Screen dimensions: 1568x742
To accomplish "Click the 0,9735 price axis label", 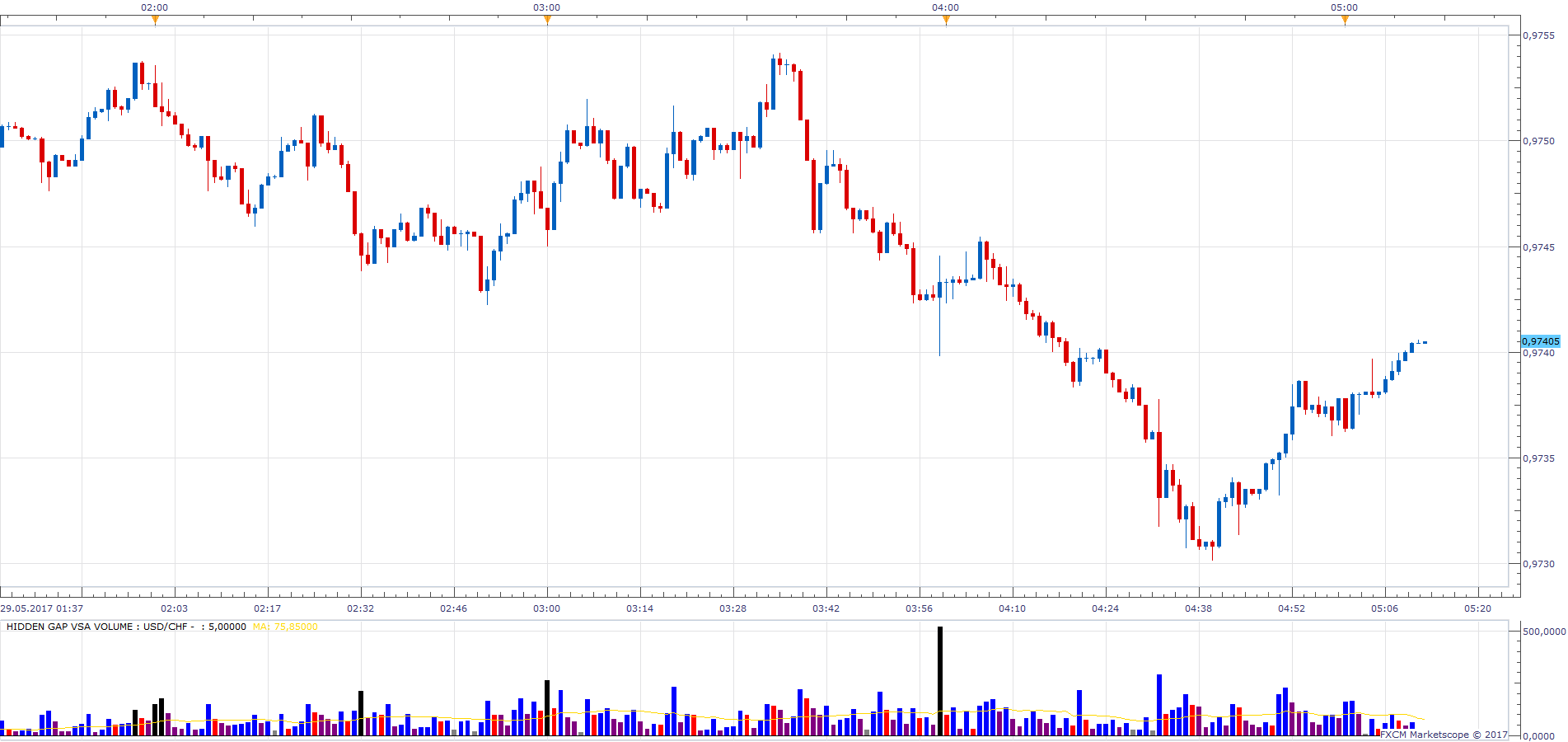I will point(1538,458).
